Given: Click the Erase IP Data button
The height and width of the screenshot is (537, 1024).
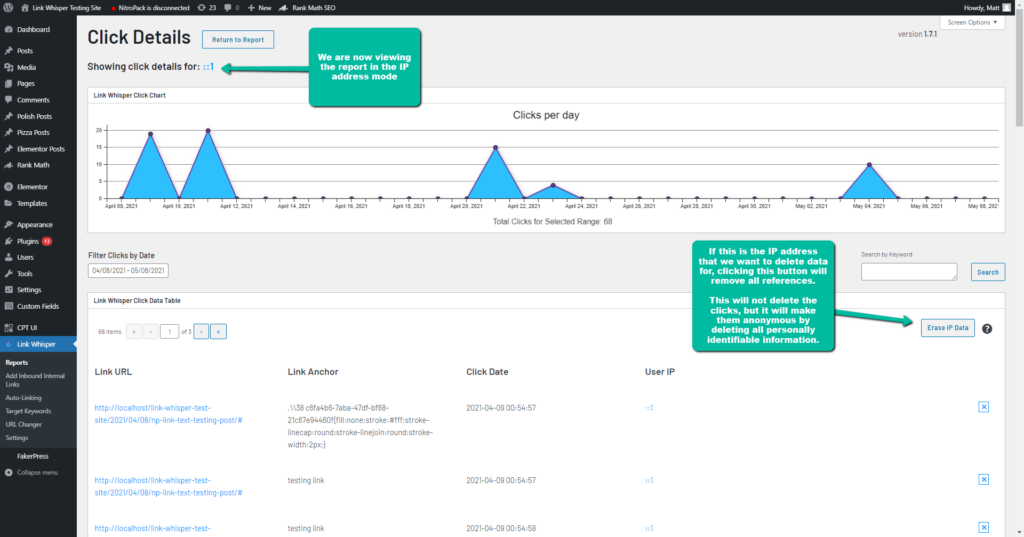Looking at the screenshot, I should (x=948, y=327).
